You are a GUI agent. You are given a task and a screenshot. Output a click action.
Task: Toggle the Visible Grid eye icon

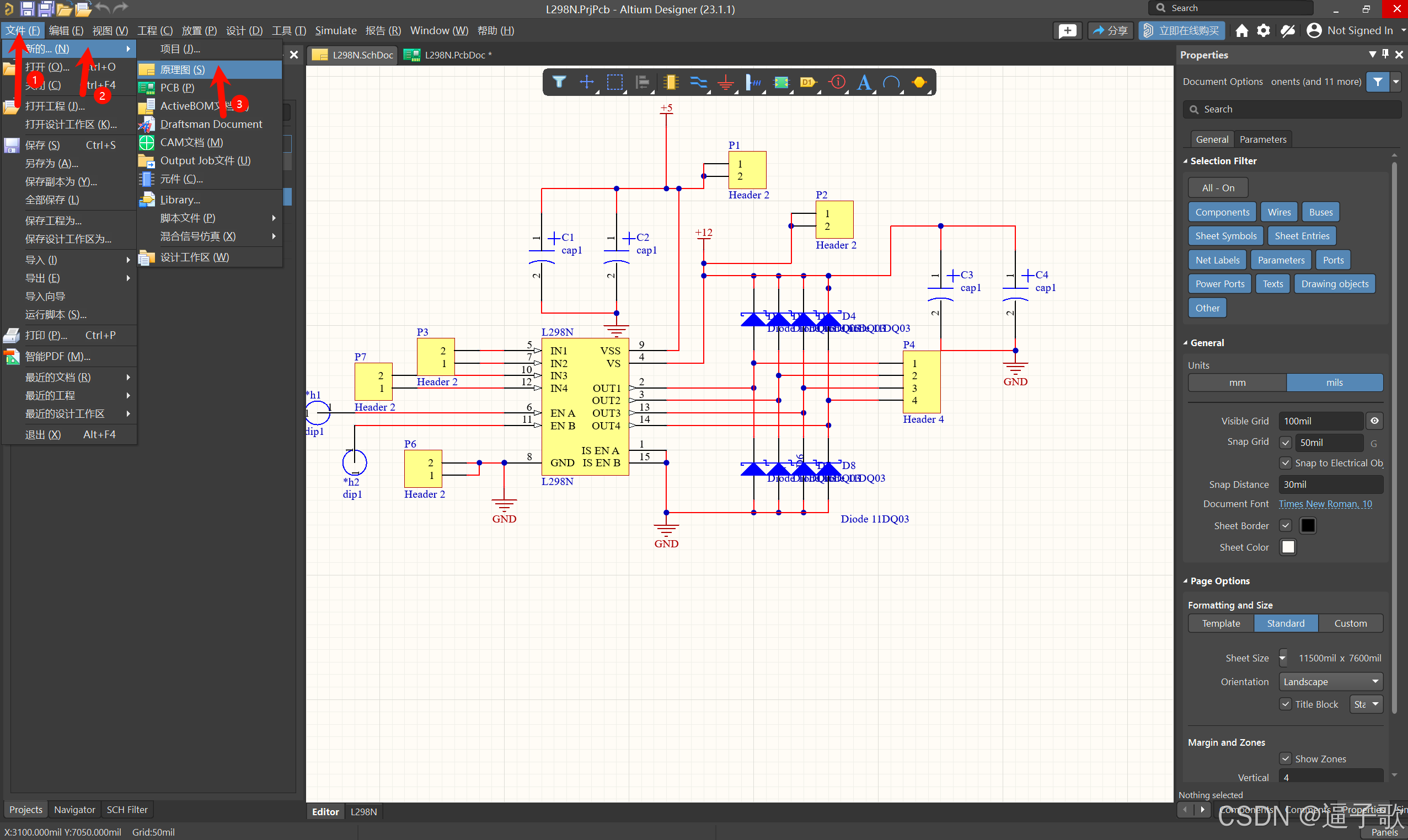pyautogui.click(x=1374, y=421)
